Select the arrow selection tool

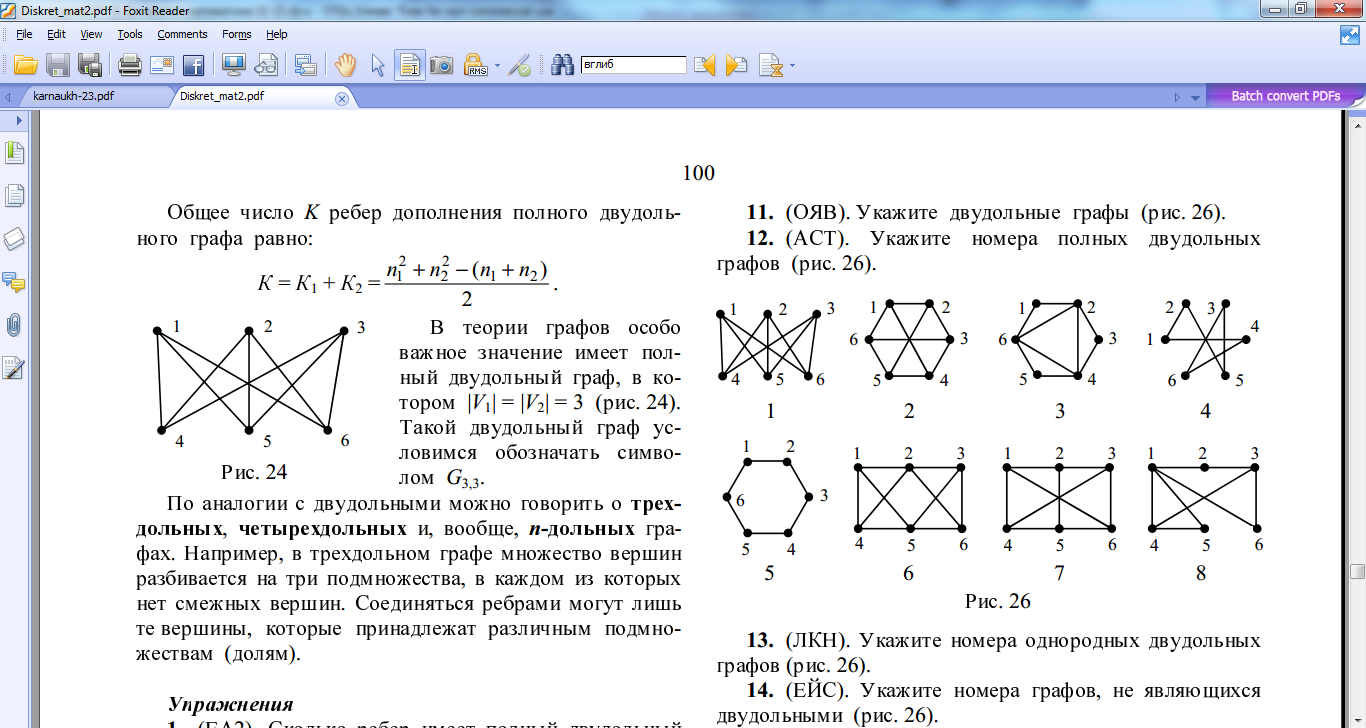[378, 65]
